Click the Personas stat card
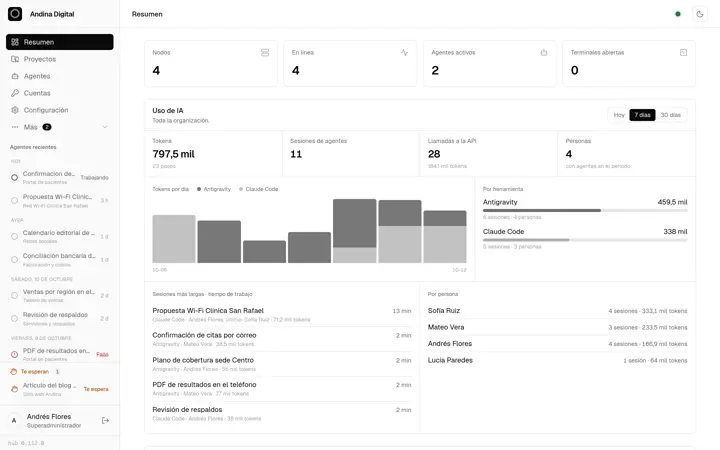Image resolution: width=720 pixels, height=450 pixels. point(626,153)
